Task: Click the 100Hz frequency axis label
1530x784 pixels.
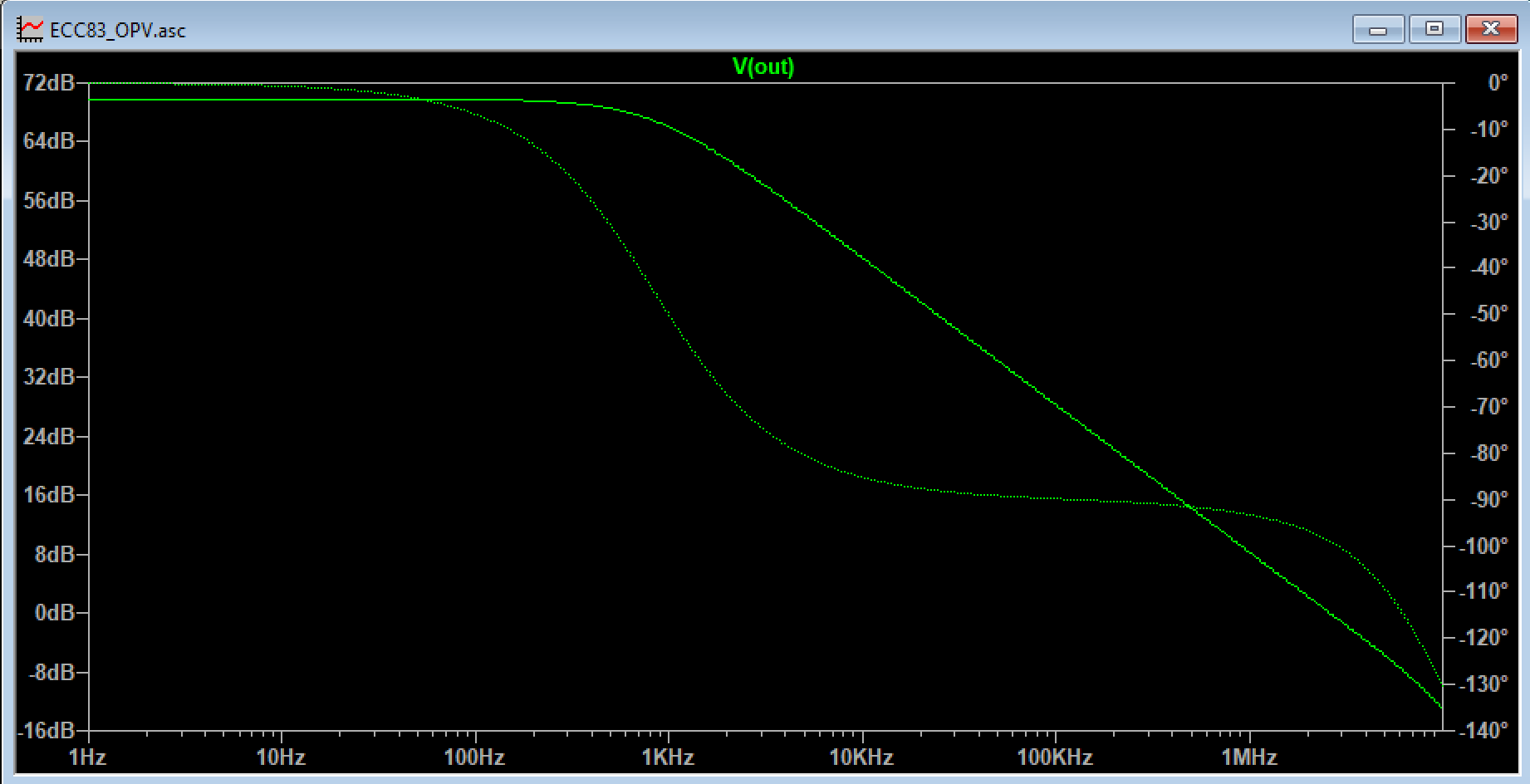Action: pyautogui.click(x=474, y=757)
